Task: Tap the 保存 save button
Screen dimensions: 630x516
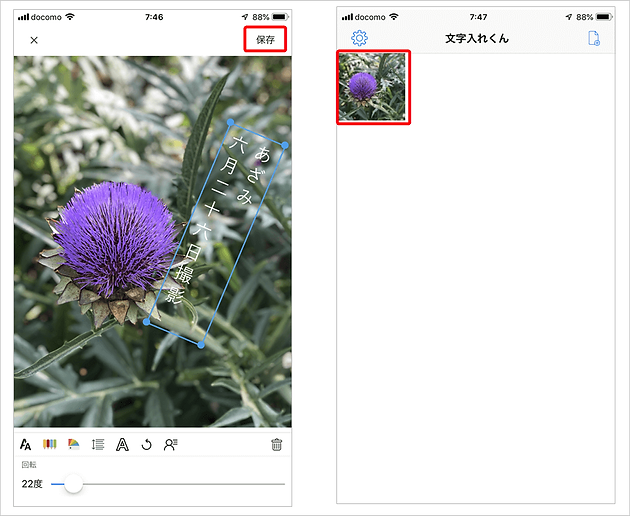Action: tap(265, 39)
